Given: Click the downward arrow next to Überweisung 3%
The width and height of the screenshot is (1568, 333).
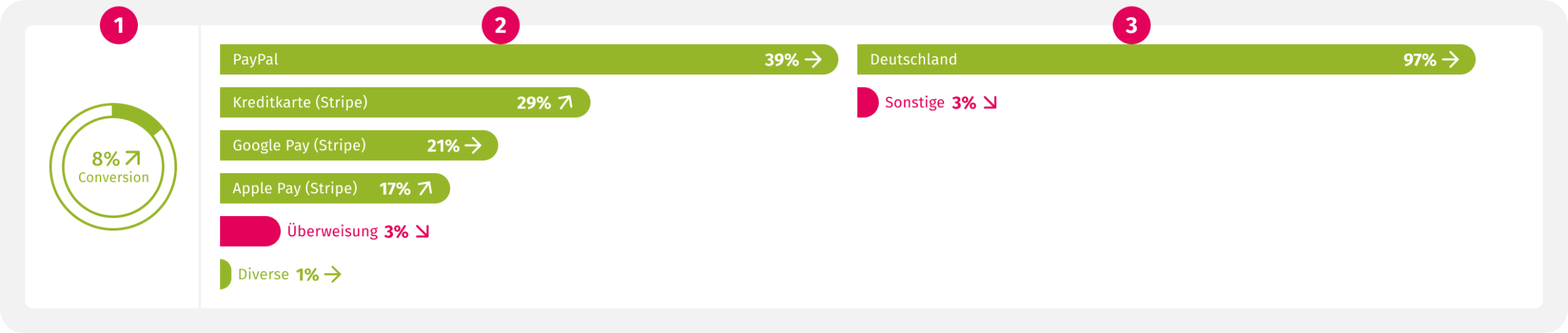Looking at the screenshot, I should pyautogui.click(x=423, y=232).
